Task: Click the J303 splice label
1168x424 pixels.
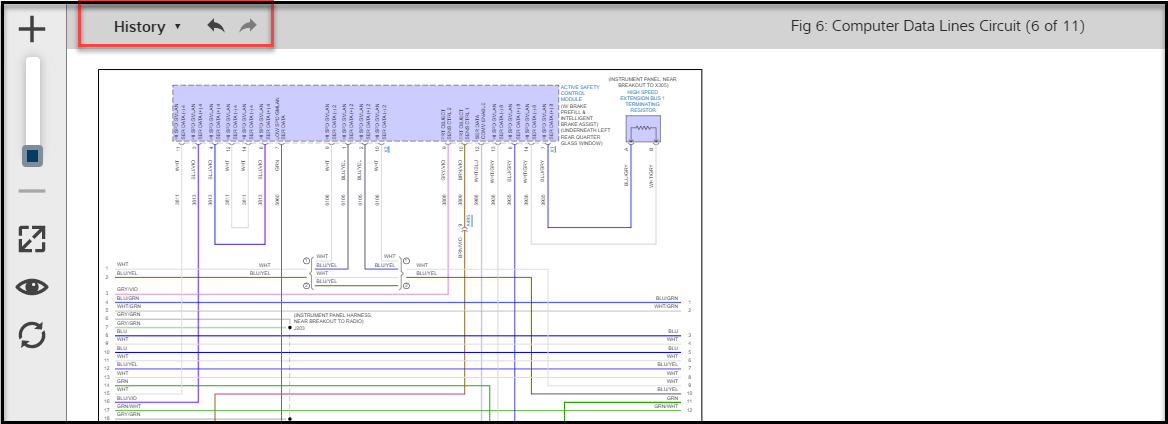Action: pos(299,327)
